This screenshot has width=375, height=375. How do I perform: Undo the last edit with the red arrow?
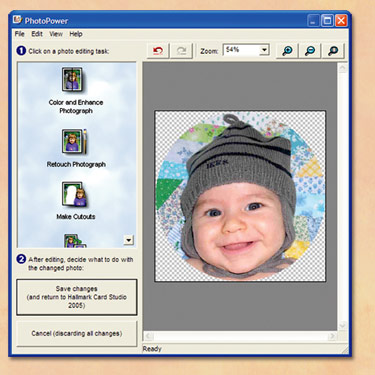coord(158,51)
